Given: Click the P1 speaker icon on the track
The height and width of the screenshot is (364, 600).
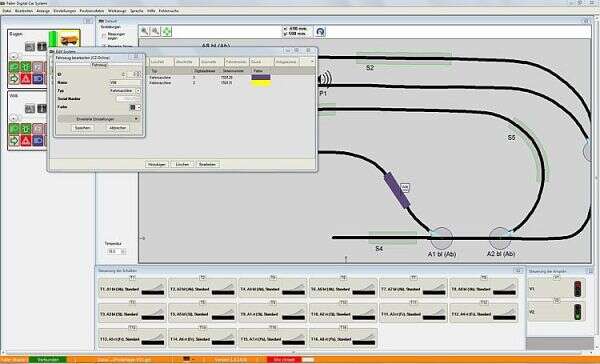Looking at the screenshot, I should [324, 80].
